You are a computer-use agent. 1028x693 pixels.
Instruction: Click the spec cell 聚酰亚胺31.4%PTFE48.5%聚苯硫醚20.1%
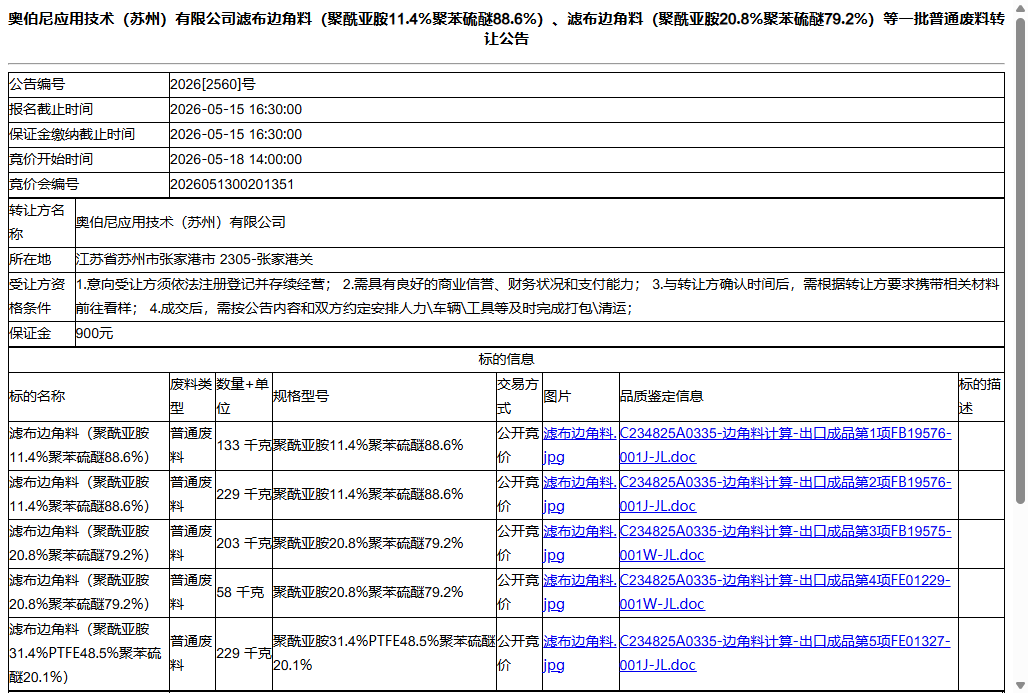pyautogui.click(x=384, y=654)
